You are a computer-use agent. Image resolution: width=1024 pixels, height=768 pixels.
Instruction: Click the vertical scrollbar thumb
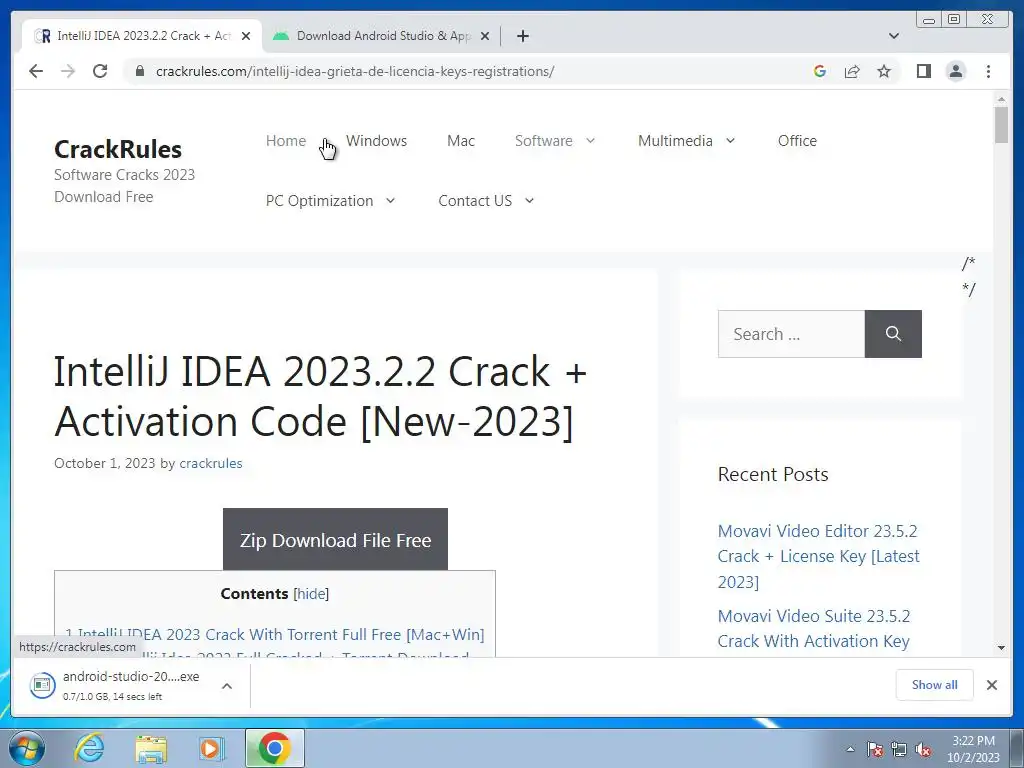pos(1001,124)
